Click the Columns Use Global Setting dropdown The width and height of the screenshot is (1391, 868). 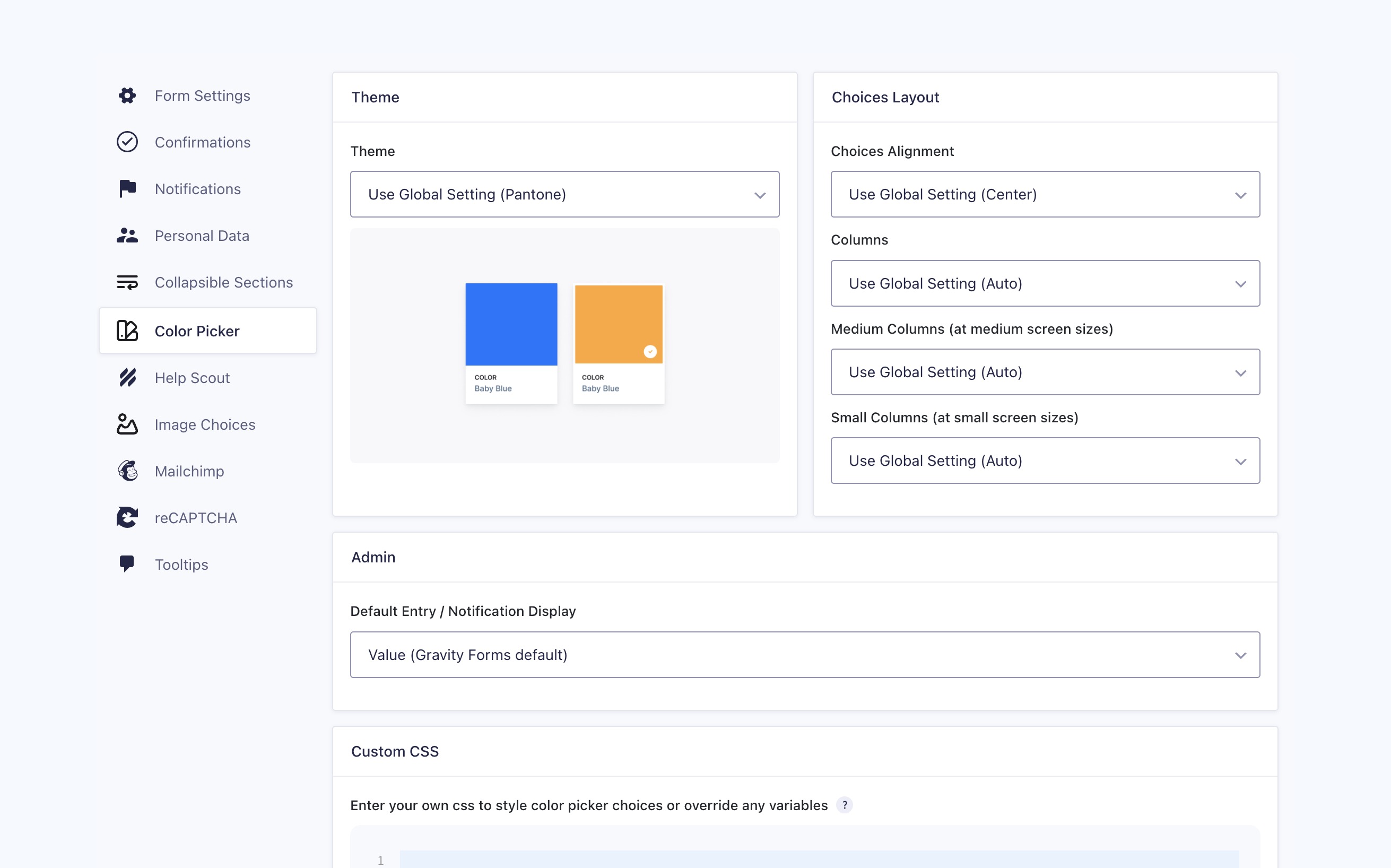pyautogui.click(x=1045, y=283)
